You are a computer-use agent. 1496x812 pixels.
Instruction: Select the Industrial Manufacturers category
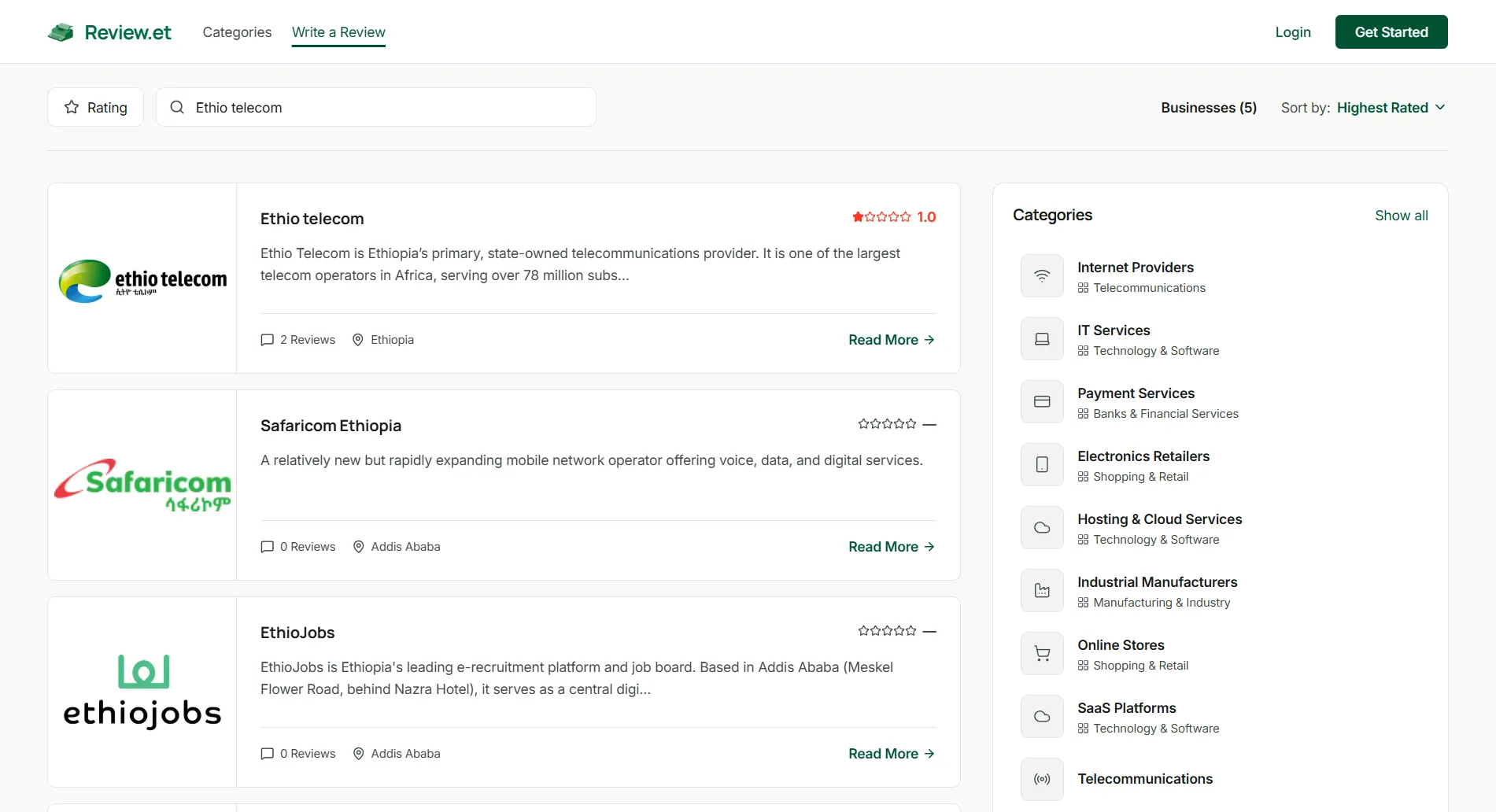1157,582
